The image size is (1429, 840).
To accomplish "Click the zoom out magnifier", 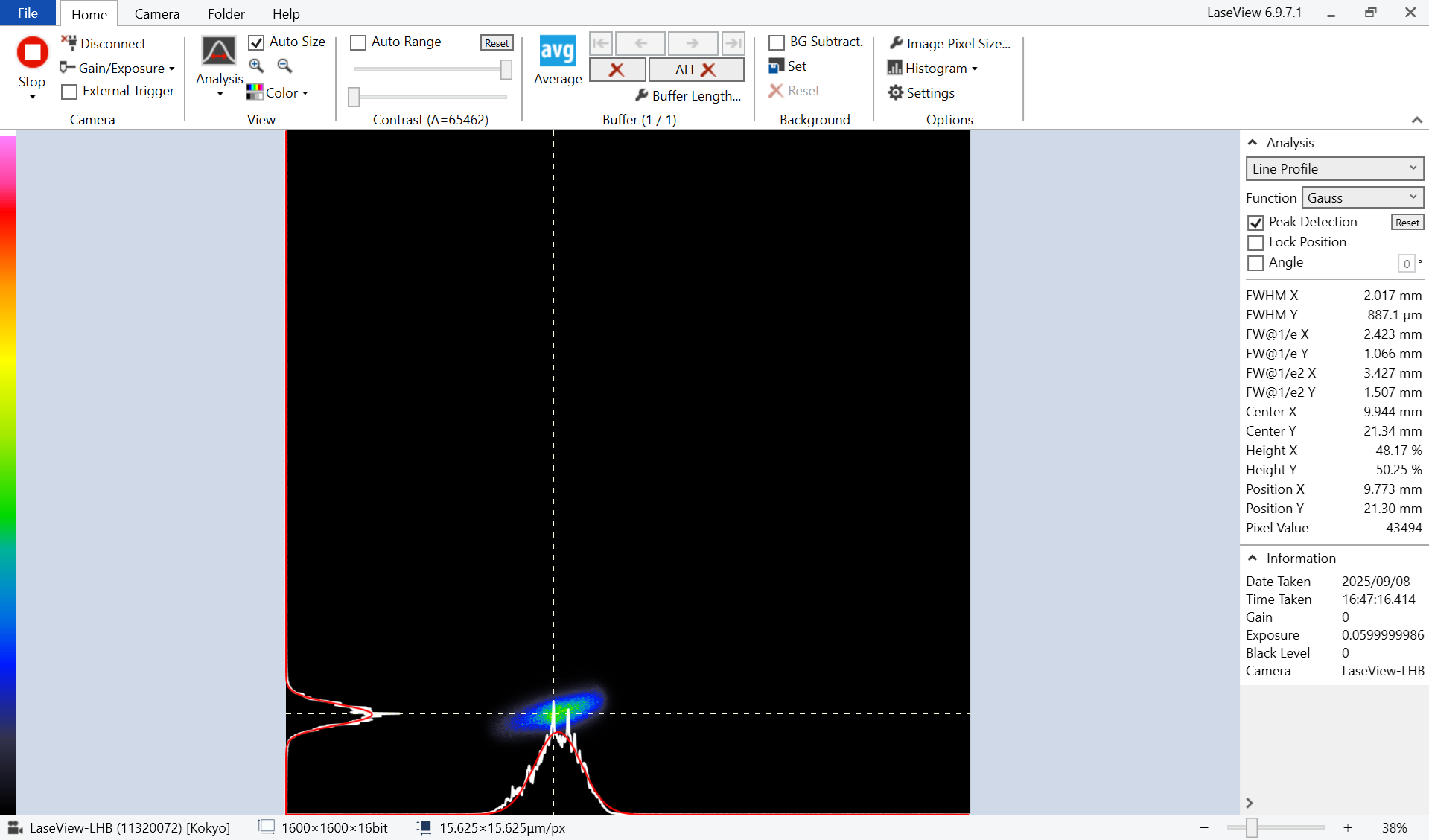I will (284, 66).
